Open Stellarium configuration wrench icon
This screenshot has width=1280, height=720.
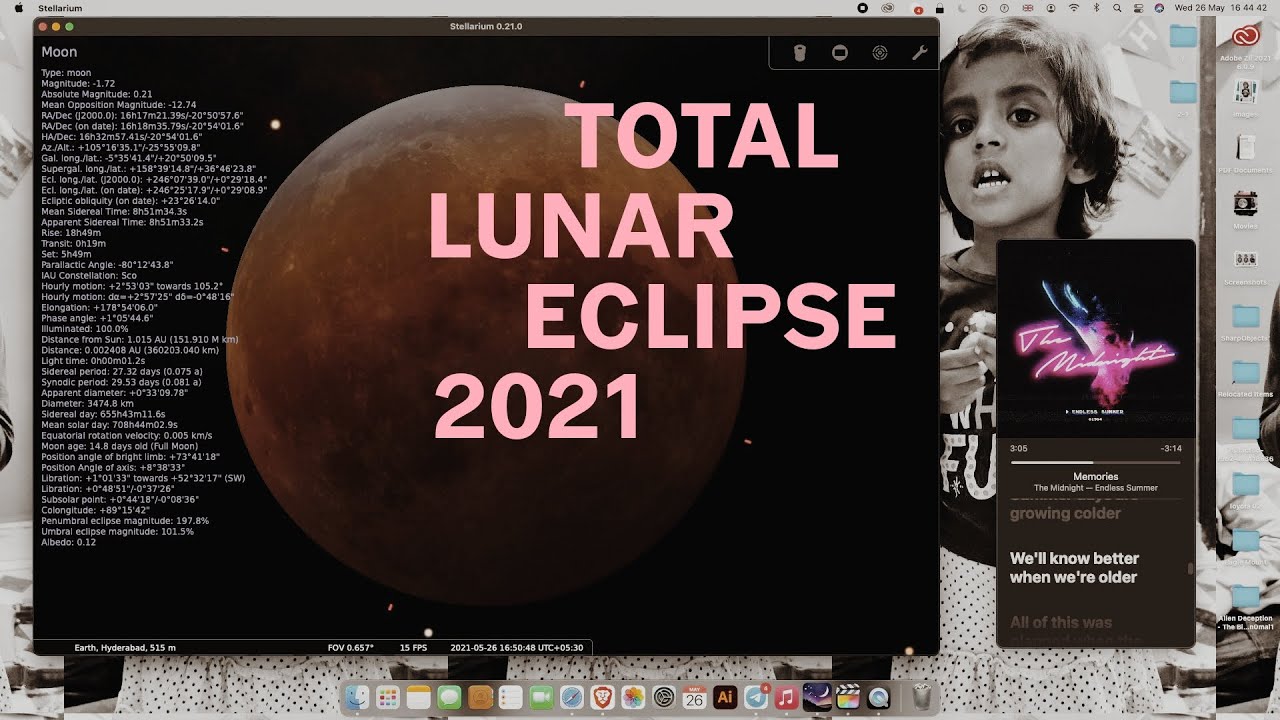tap(920, 53)
